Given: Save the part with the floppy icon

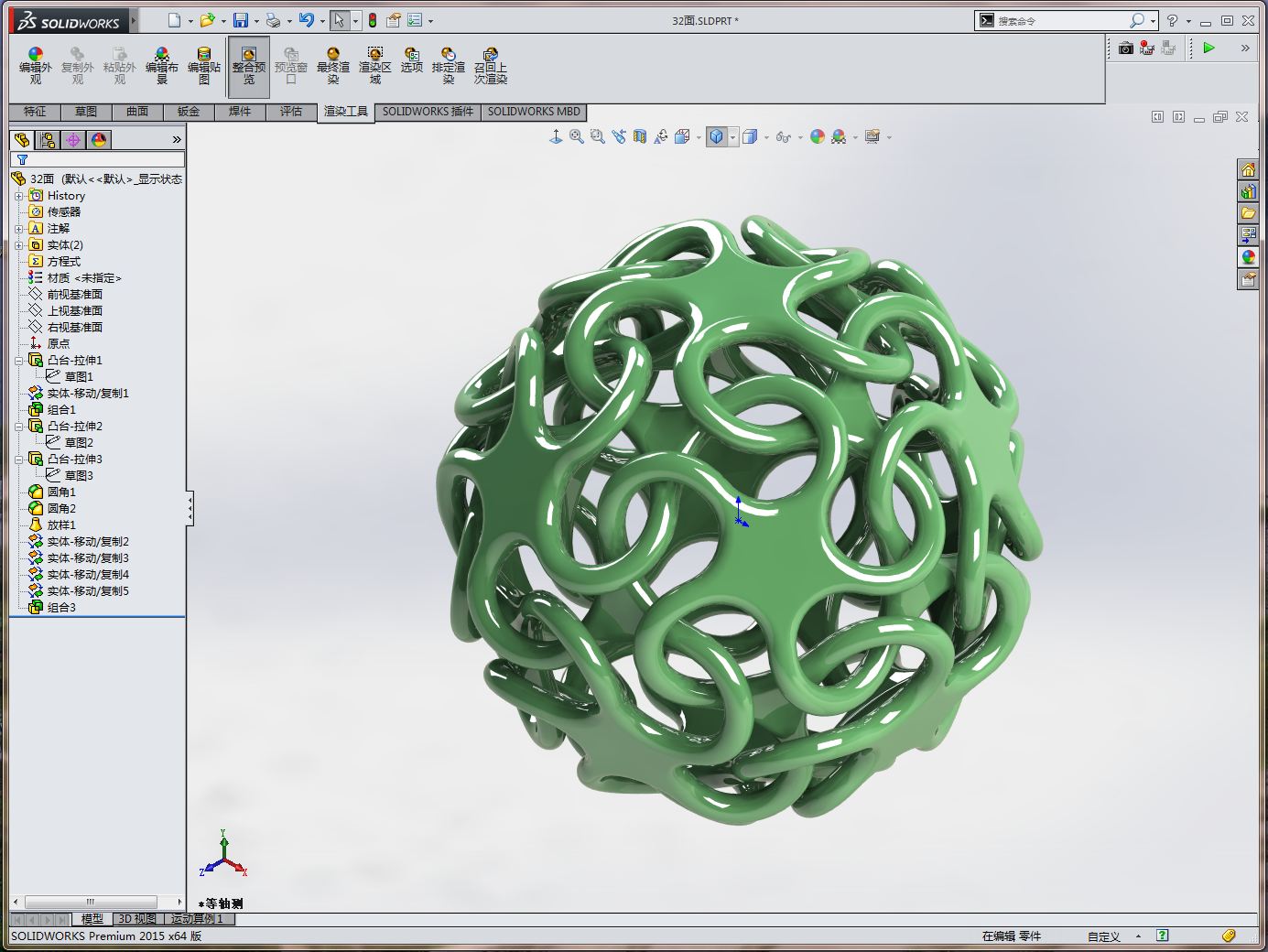Looking at the screenshot, I should click(x=241, y=20).
